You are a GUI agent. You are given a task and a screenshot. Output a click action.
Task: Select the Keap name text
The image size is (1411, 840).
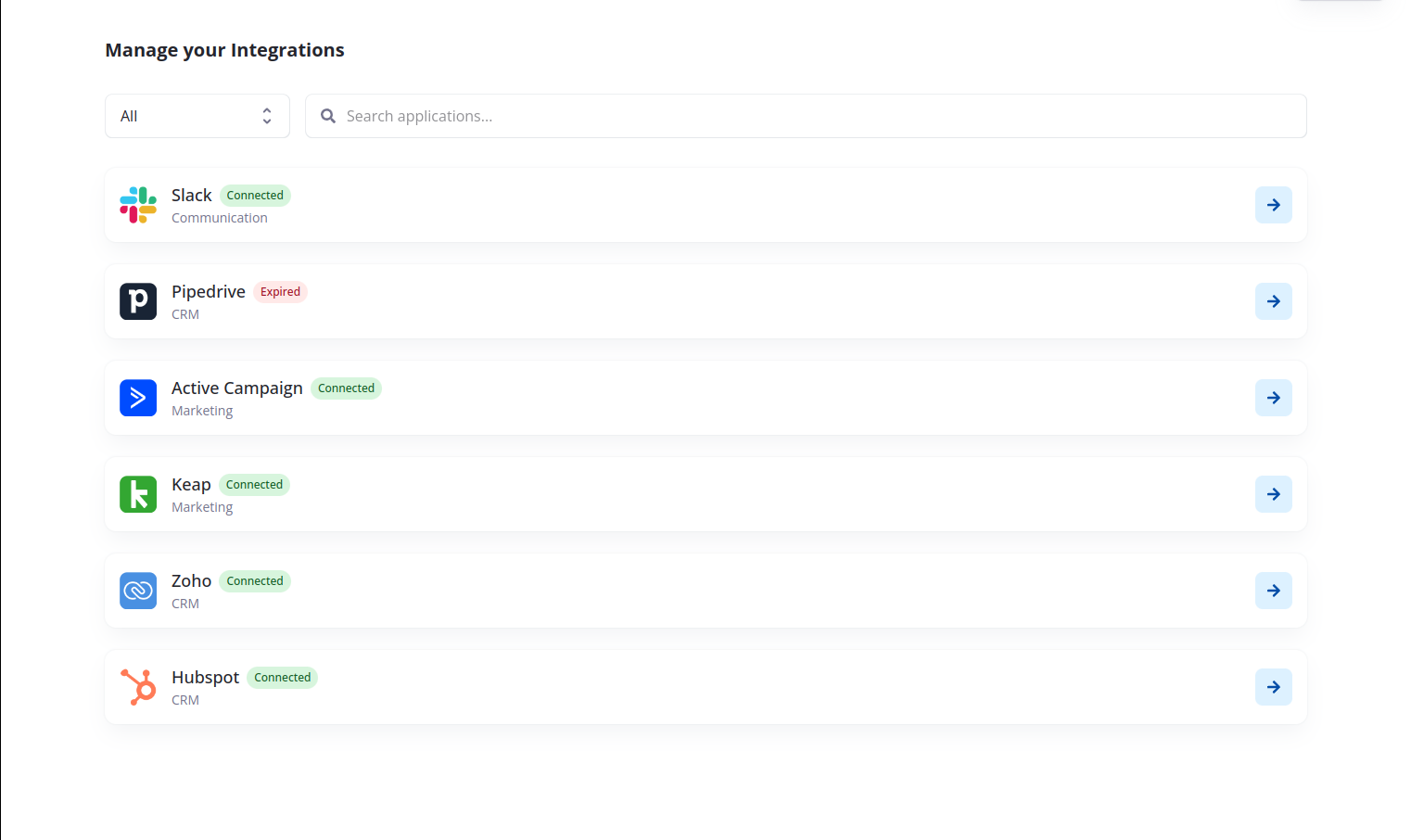coord(191,485)
